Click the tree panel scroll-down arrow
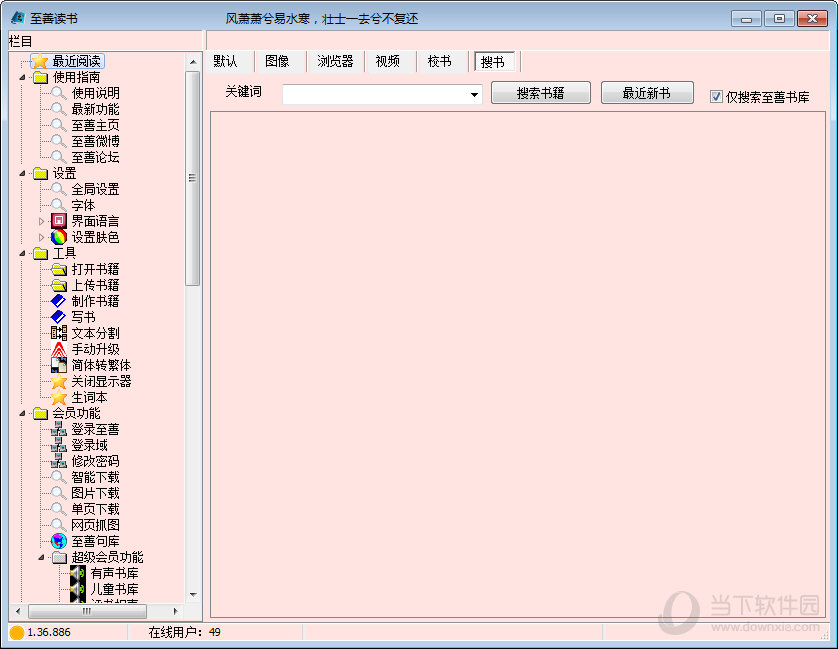The image size is (838, 649). tap(193, 594)
